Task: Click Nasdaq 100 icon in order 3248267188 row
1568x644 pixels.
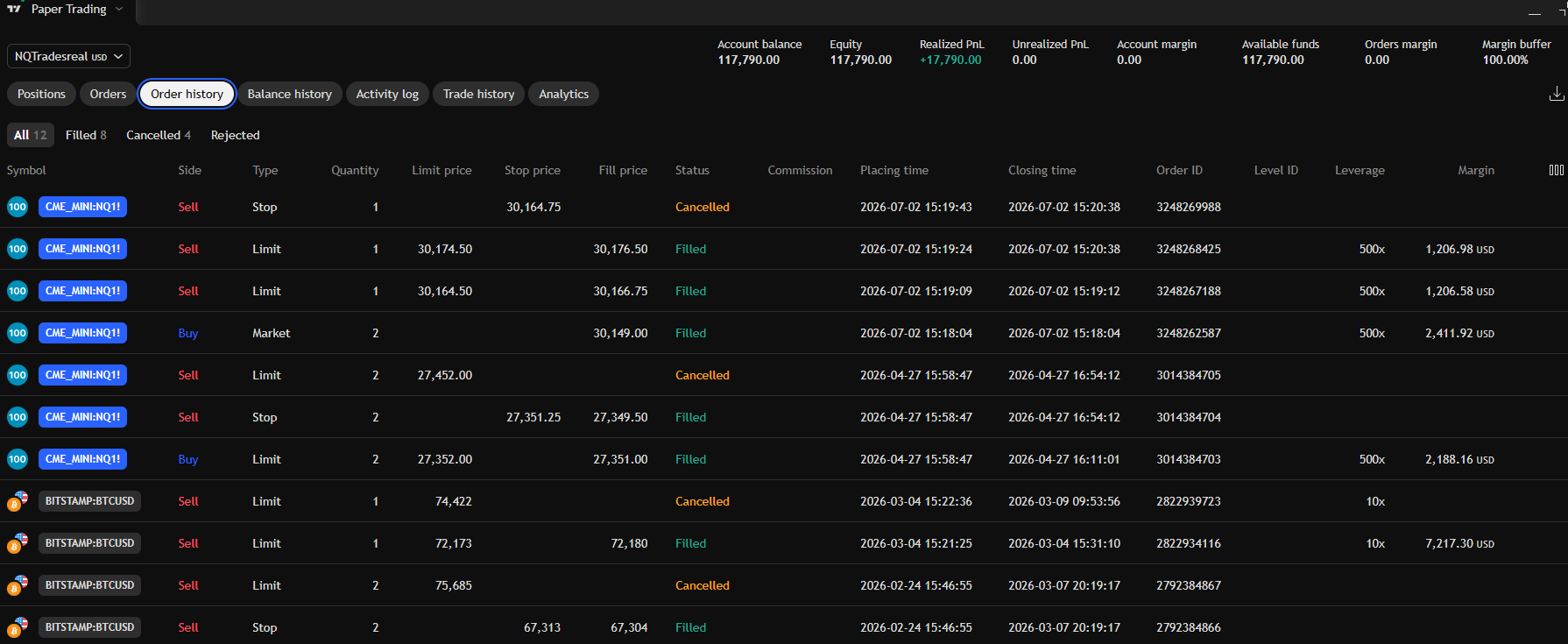Action: point(18,291)
